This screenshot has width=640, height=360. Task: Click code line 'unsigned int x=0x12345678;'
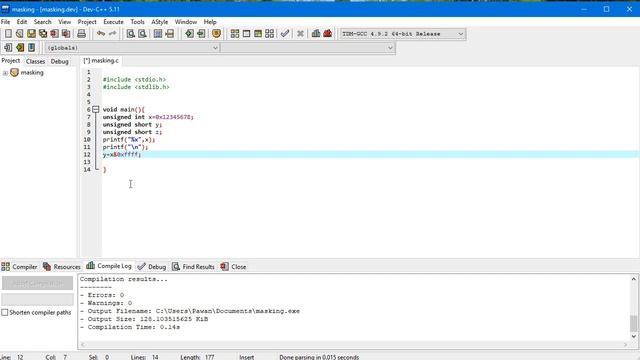tap(148, 117)
